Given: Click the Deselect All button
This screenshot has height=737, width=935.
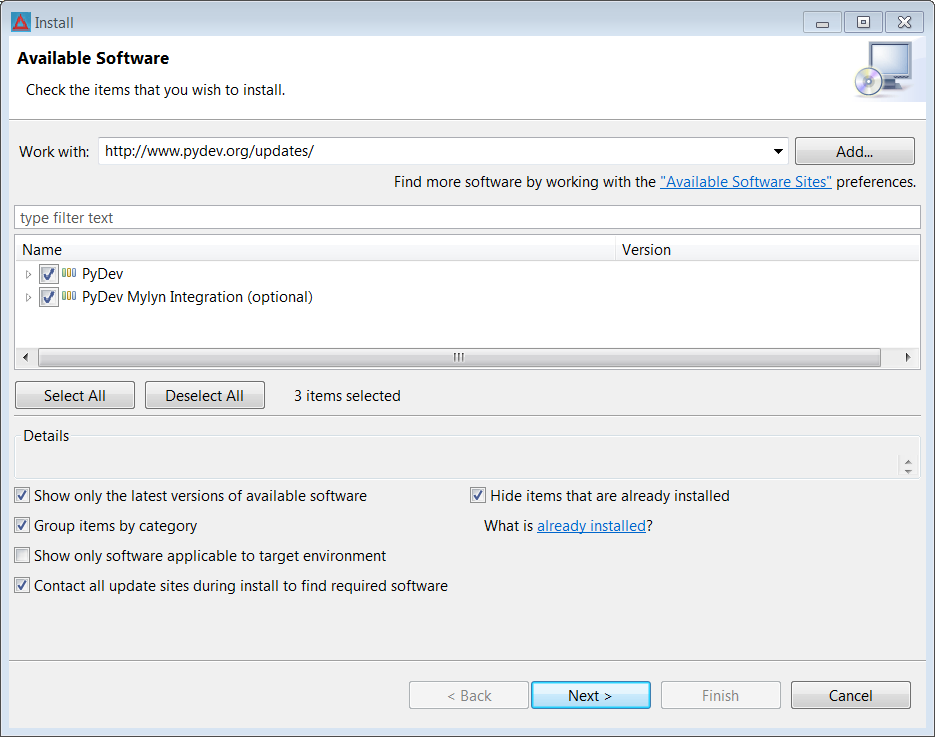Looking at the screenshot, I should tap(205, 395).
